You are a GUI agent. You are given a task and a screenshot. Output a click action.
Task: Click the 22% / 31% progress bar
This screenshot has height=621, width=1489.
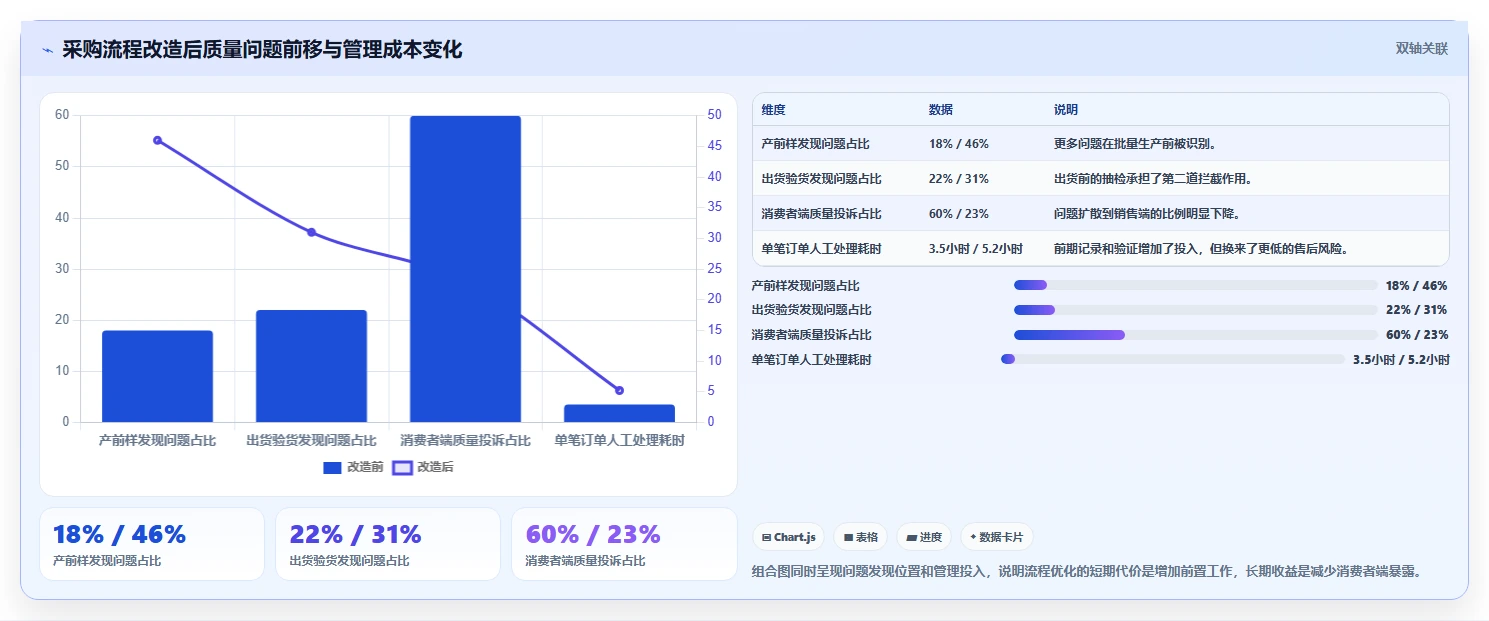(x=1195, y=310)
